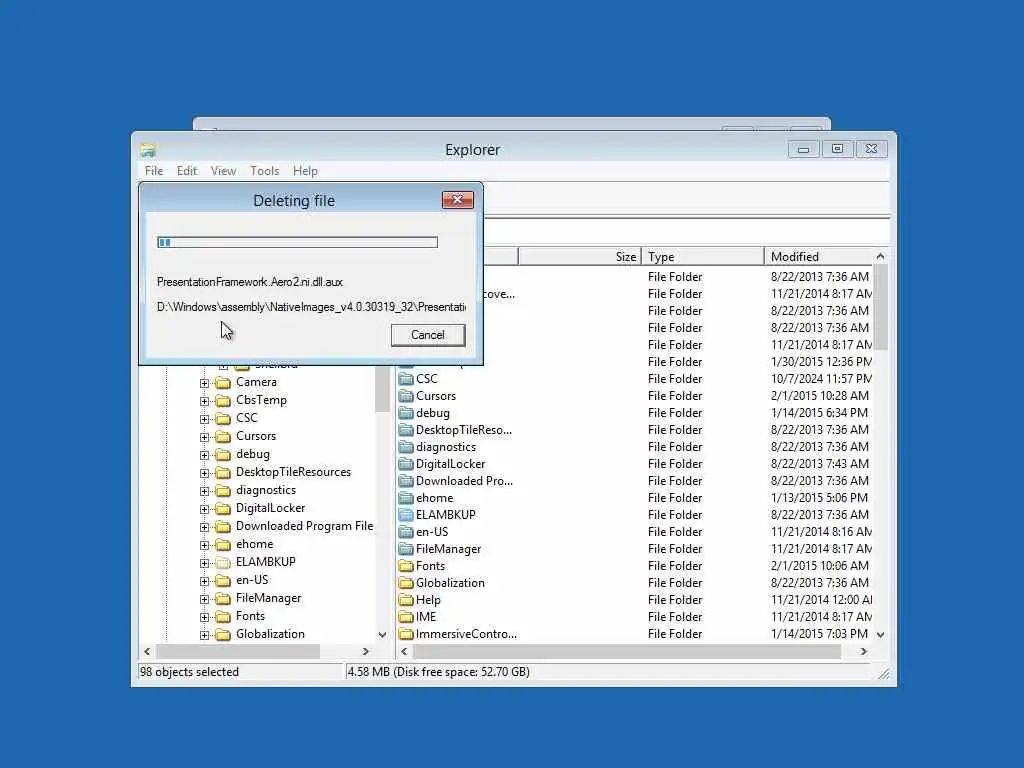Click tree pane scroll down arrow
This screenshot has height=768, width=1024.
tap(382, 635)
